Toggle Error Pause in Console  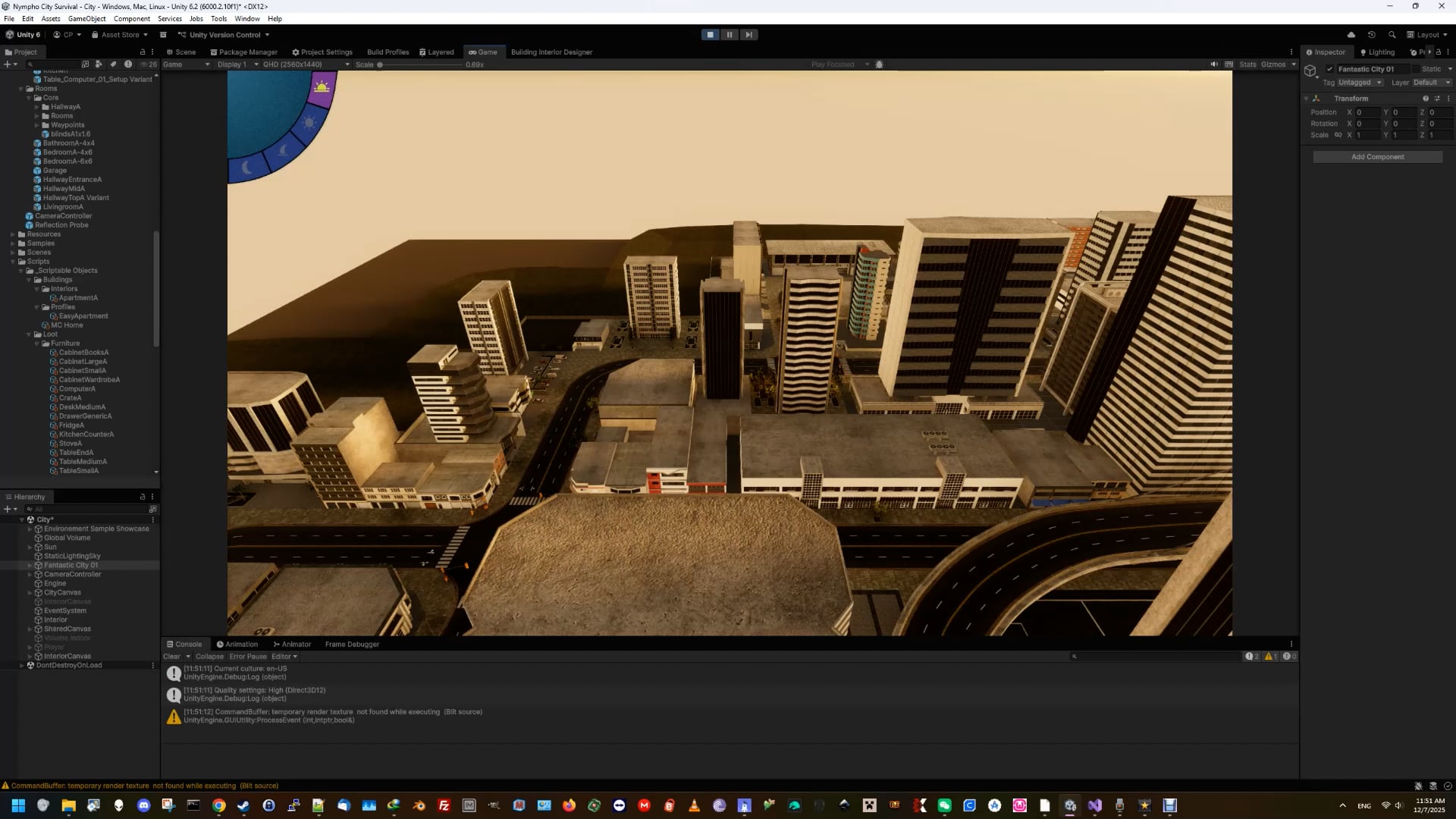[x=248, y=657]
